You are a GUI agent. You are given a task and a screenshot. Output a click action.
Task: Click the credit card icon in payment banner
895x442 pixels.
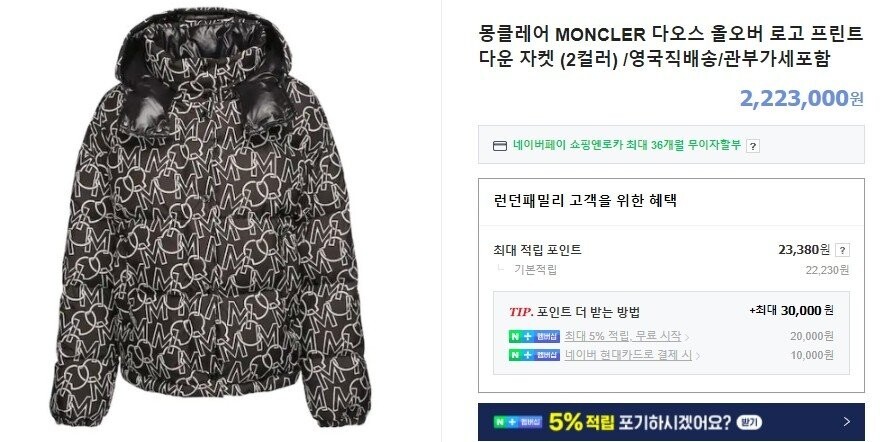[x=499, y=146]
